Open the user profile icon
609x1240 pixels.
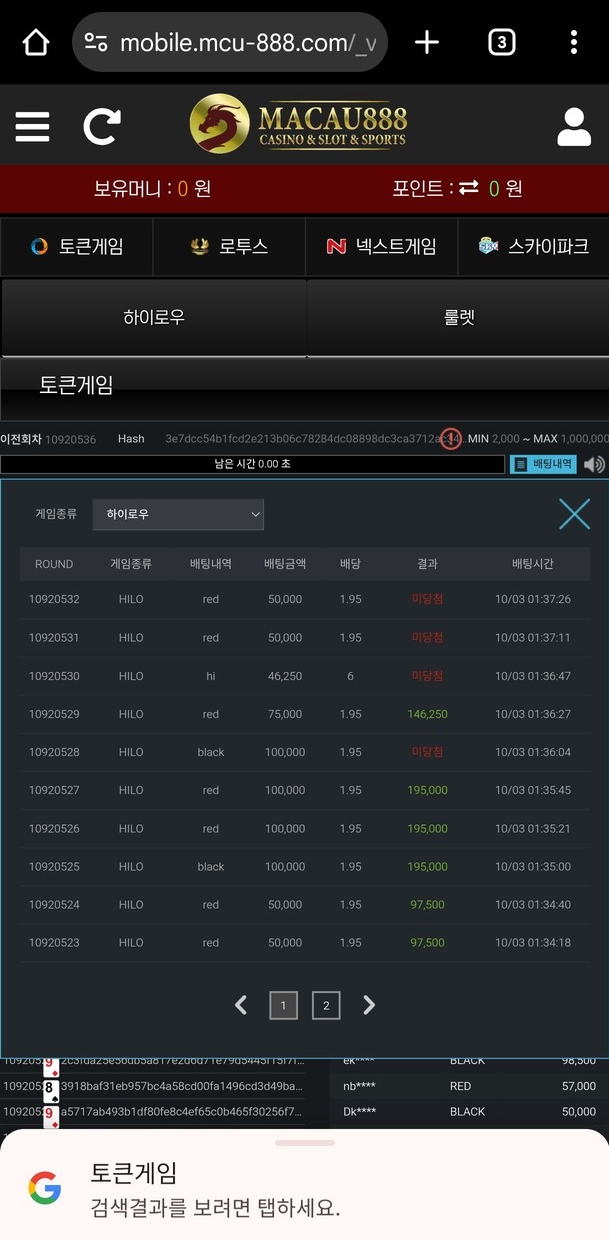[x=574, y=127]
